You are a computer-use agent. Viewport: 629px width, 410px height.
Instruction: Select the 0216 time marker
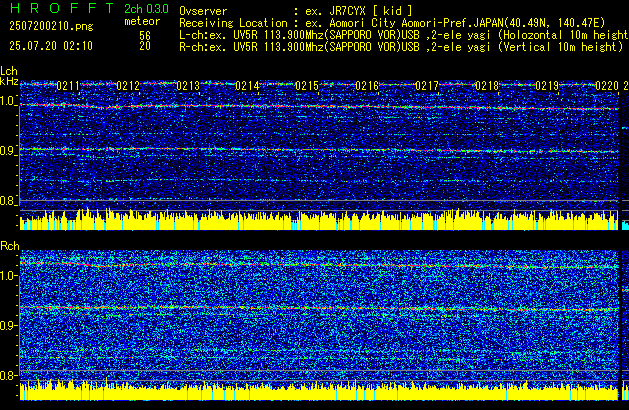pos(367,86)
